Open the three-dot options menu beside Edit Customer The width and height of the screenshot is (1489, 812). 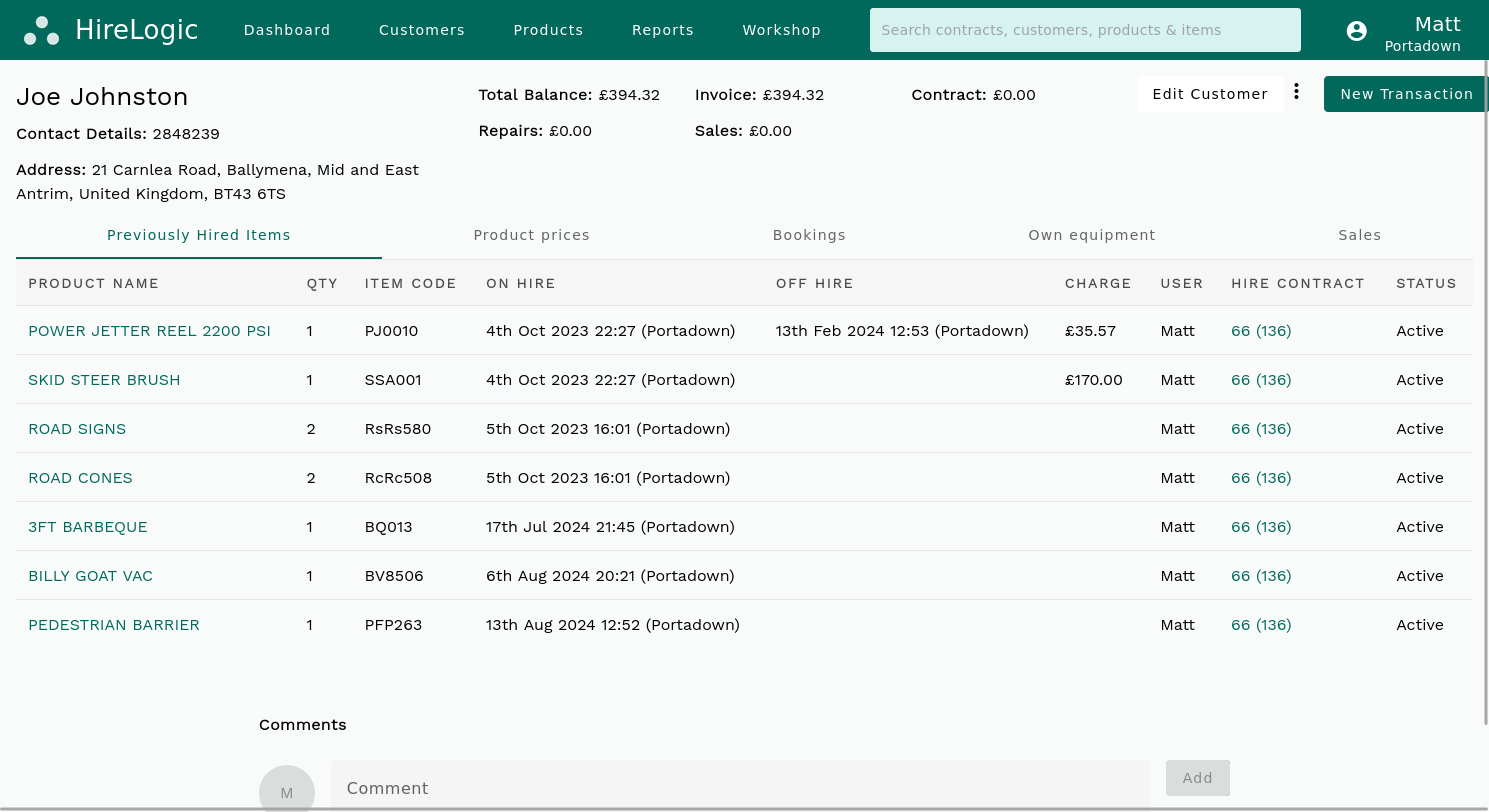[1296, 90]
